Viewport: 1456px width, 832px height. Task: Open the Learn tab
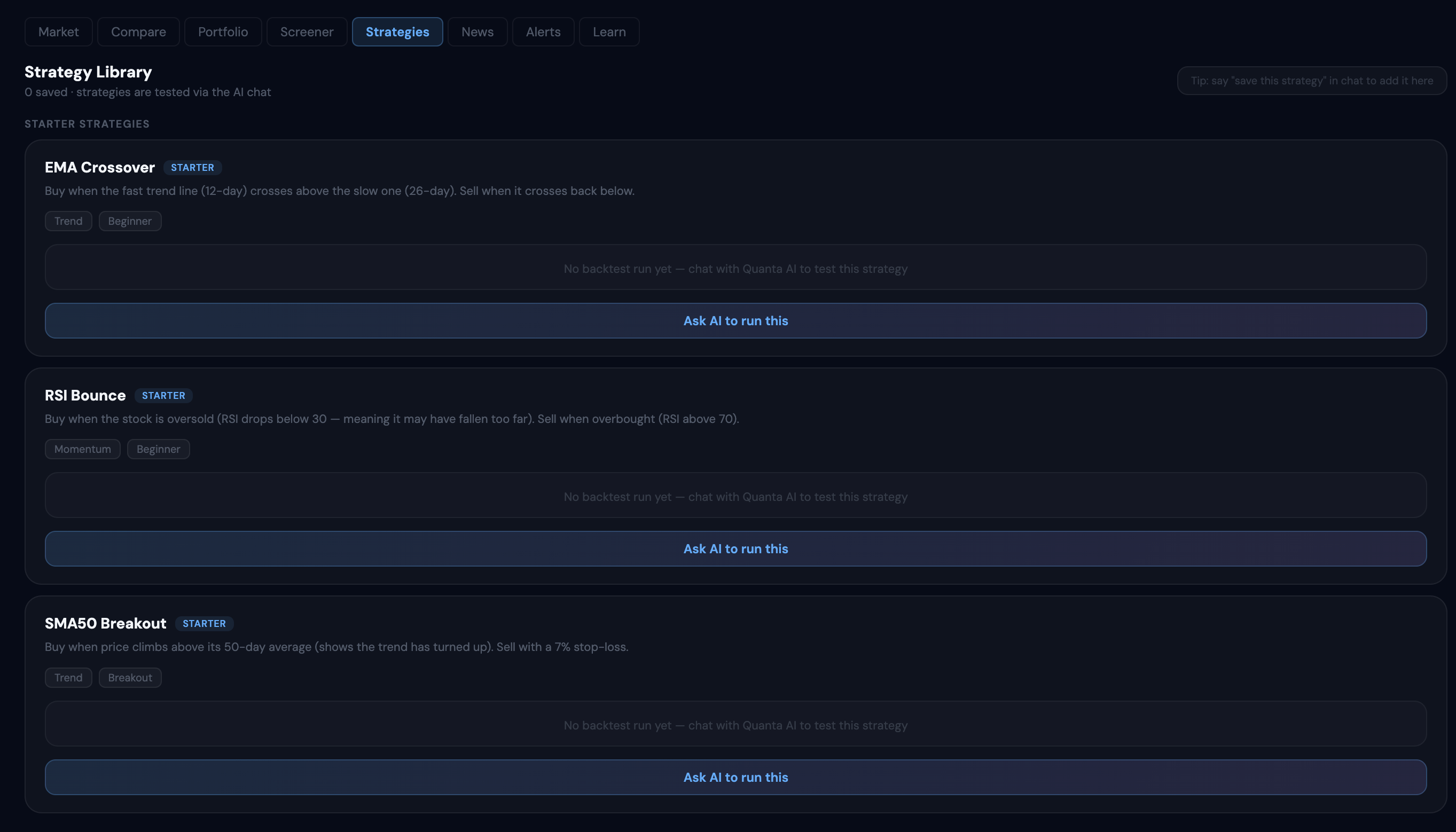point(608,32)
